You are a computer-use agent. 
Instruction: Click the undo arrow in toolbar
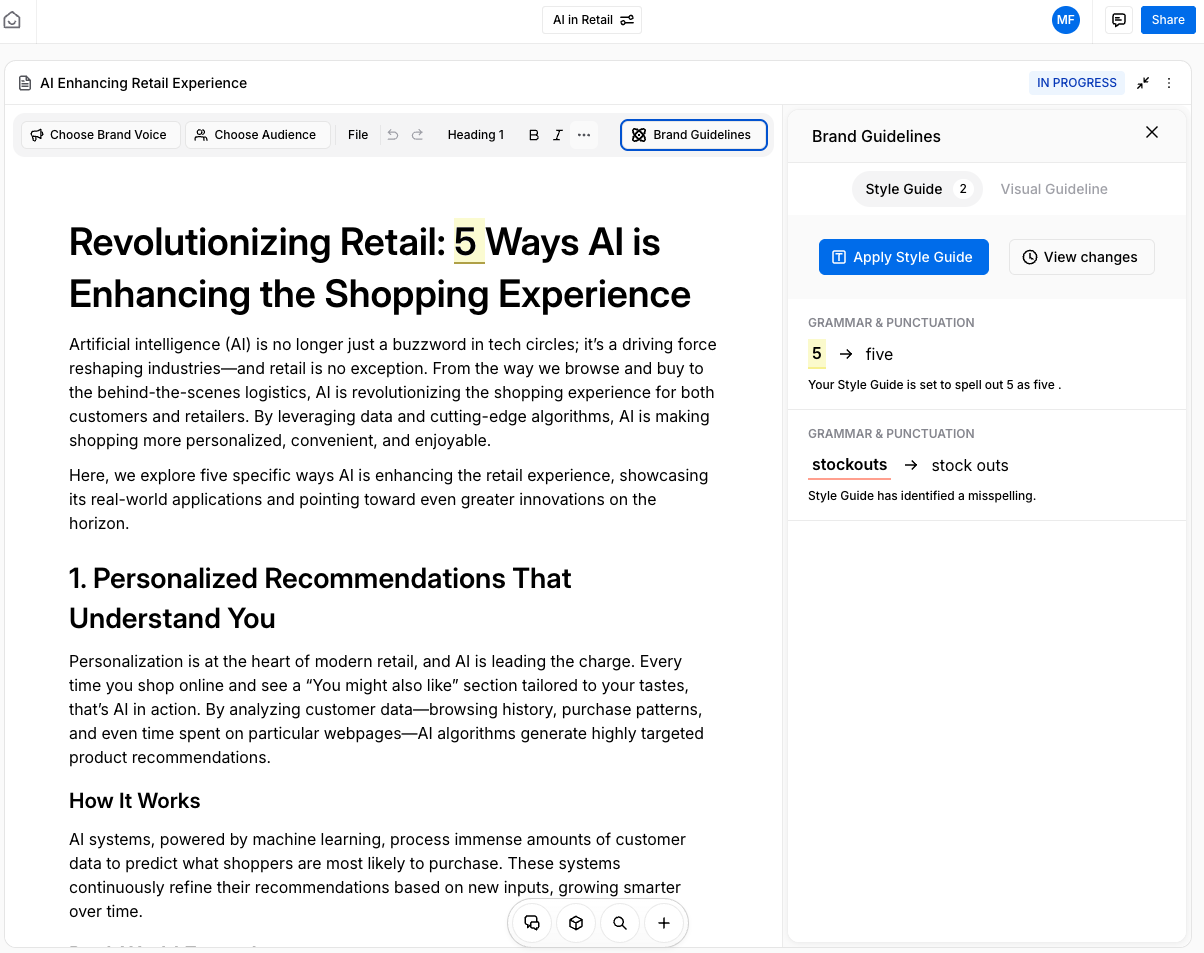click(393, 135)
